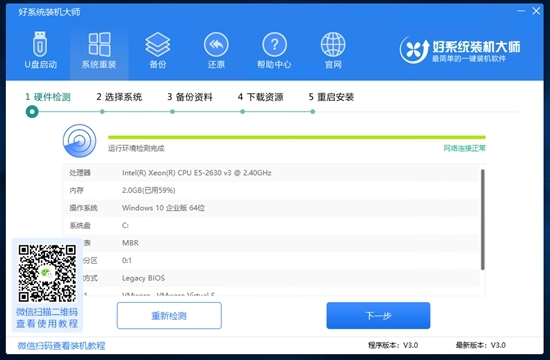Select the 系统盘 C: row
This screenshot has height=360, width=550.
[271, 225]
